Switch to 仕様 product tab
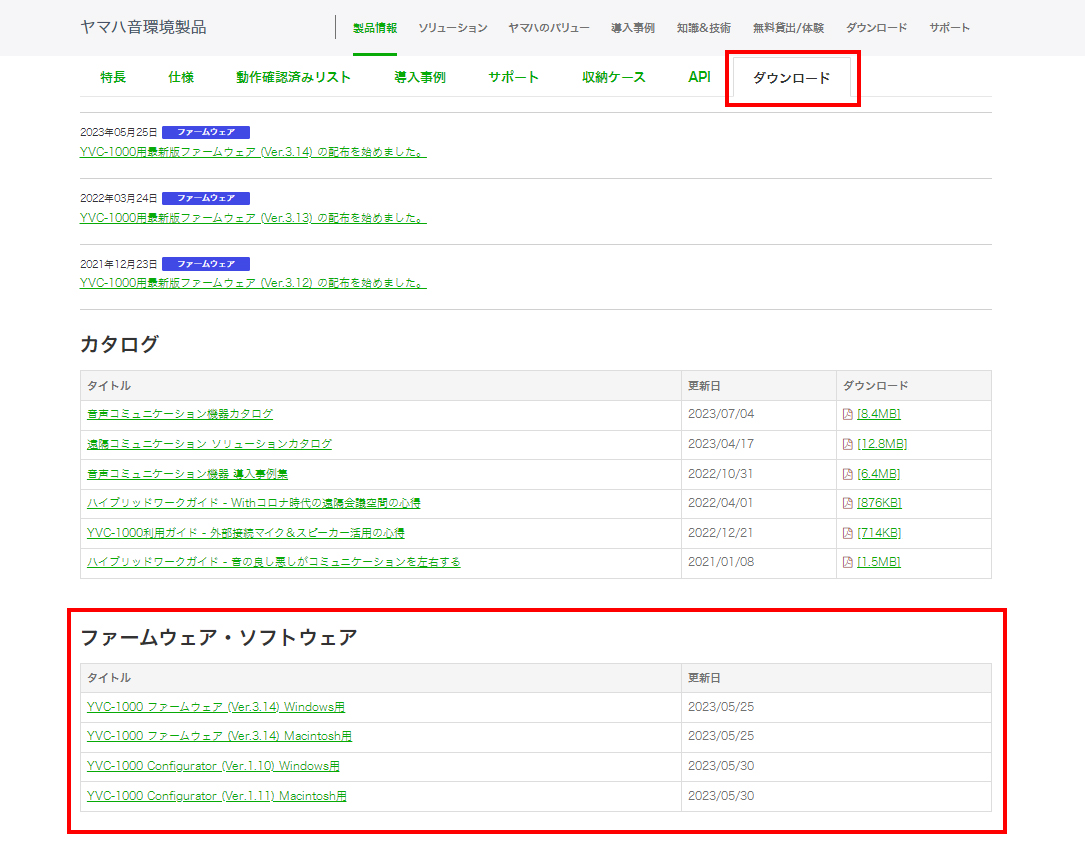Image resolution: width=1085 pixels, height=852 pixels. pos(181,77)
